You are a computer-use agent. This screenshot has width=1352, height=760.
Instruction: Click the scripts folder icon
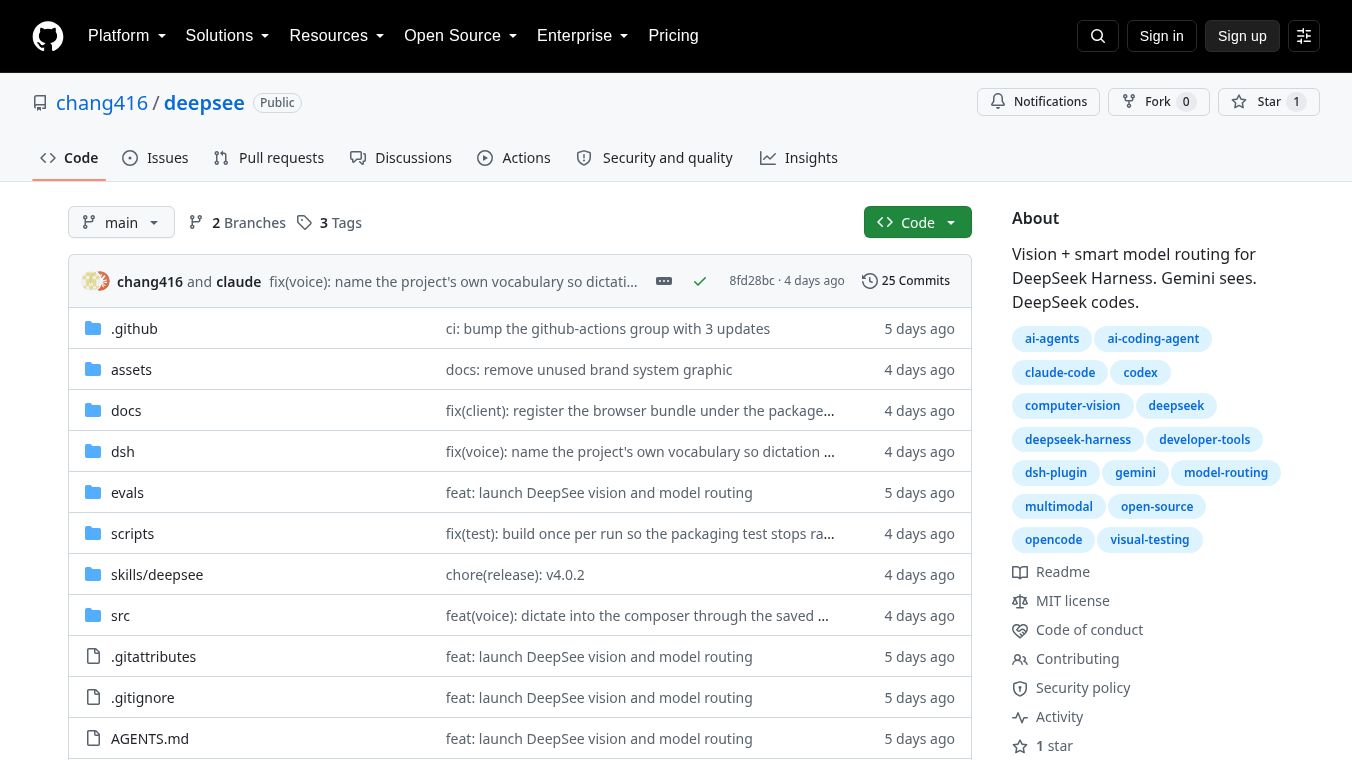pos(93,534)
